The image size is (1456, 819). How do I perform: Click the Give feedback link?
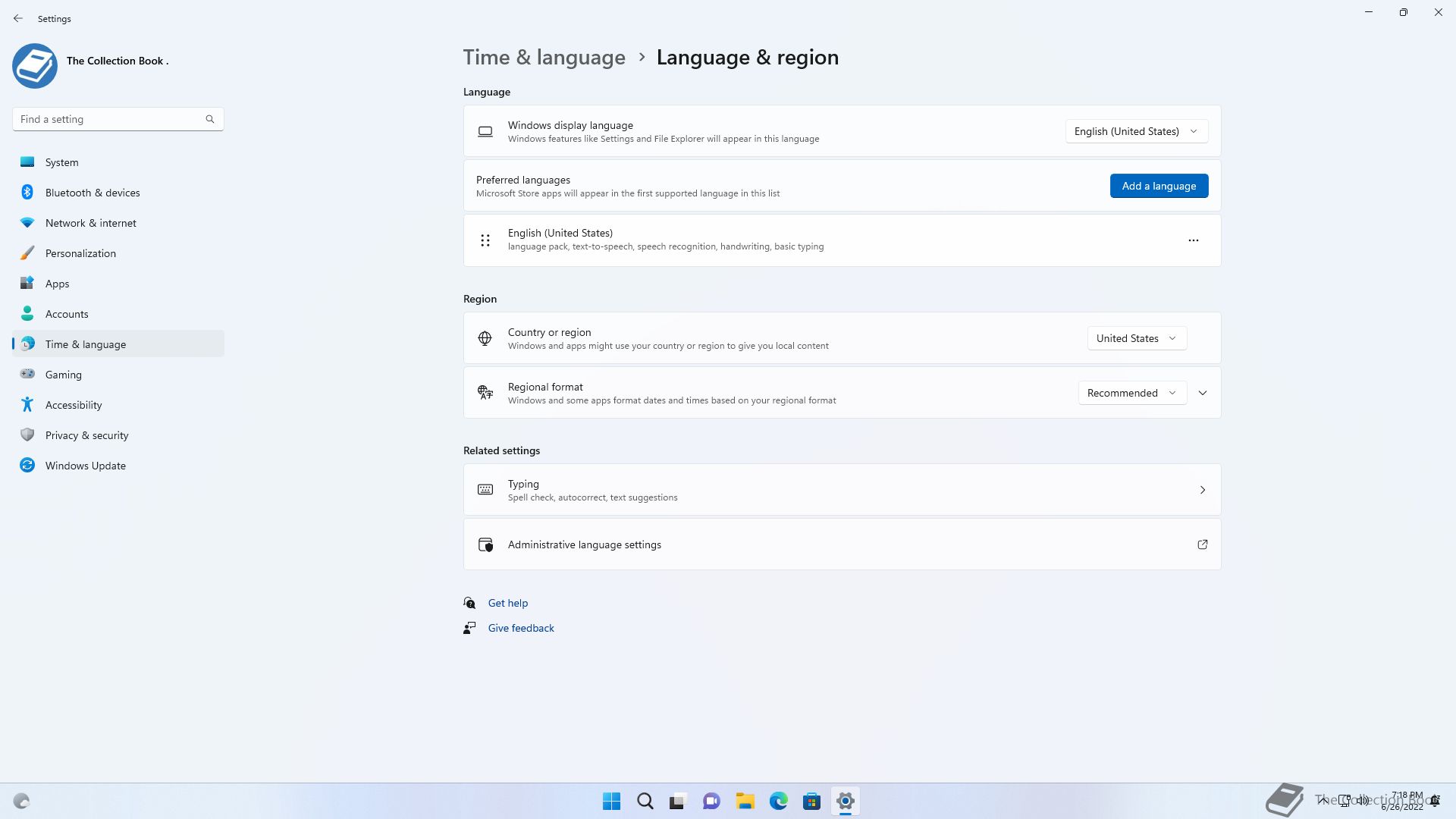pos(521,628)
